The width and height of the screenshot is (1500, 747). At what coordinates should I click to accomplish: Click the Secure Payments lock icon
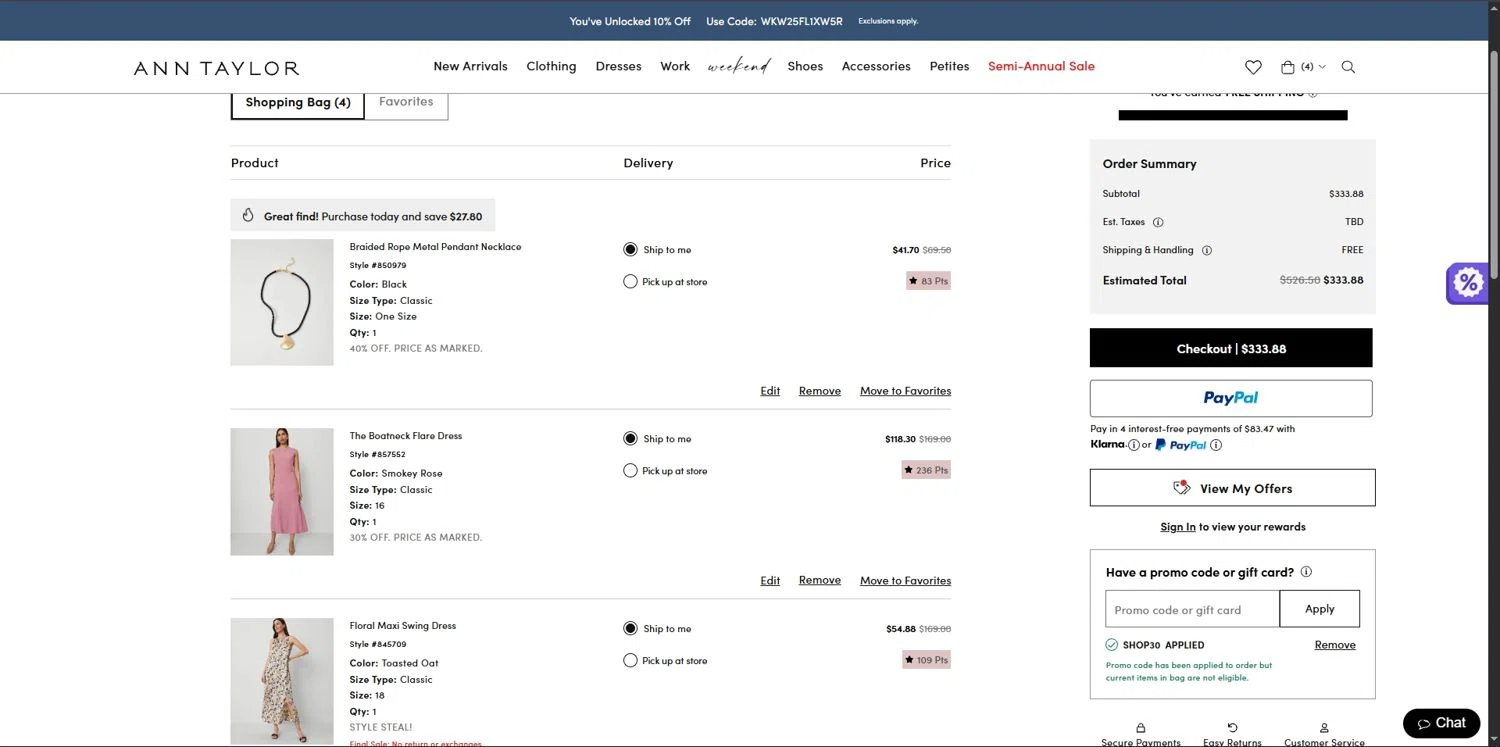[x=1141, y=728]
